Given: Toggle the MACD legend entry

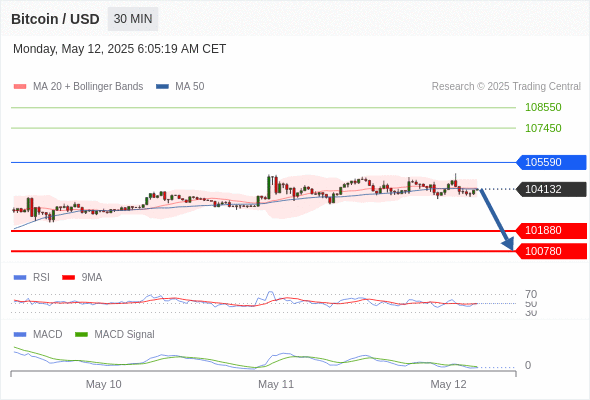Looking at the screenshot, I should [38, 334].
